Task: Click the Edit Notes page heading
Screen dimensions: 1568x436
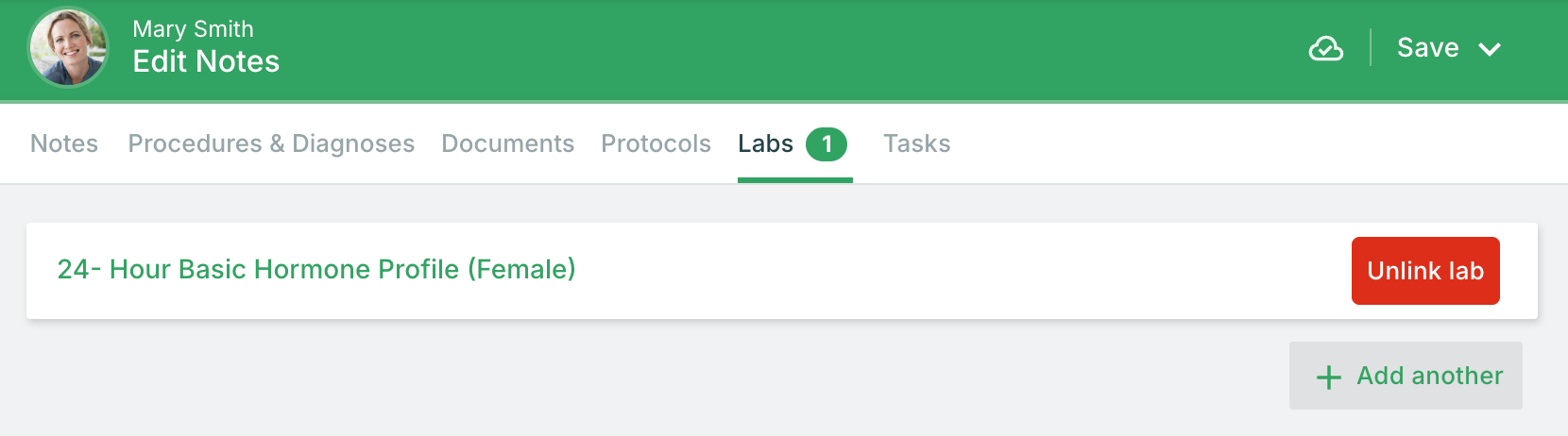Action: tap(206, 61)
